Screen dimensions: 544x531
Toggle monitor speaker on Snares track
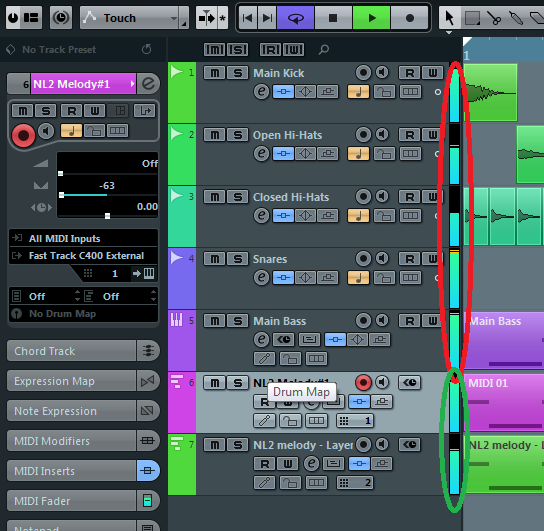[382, 258]
